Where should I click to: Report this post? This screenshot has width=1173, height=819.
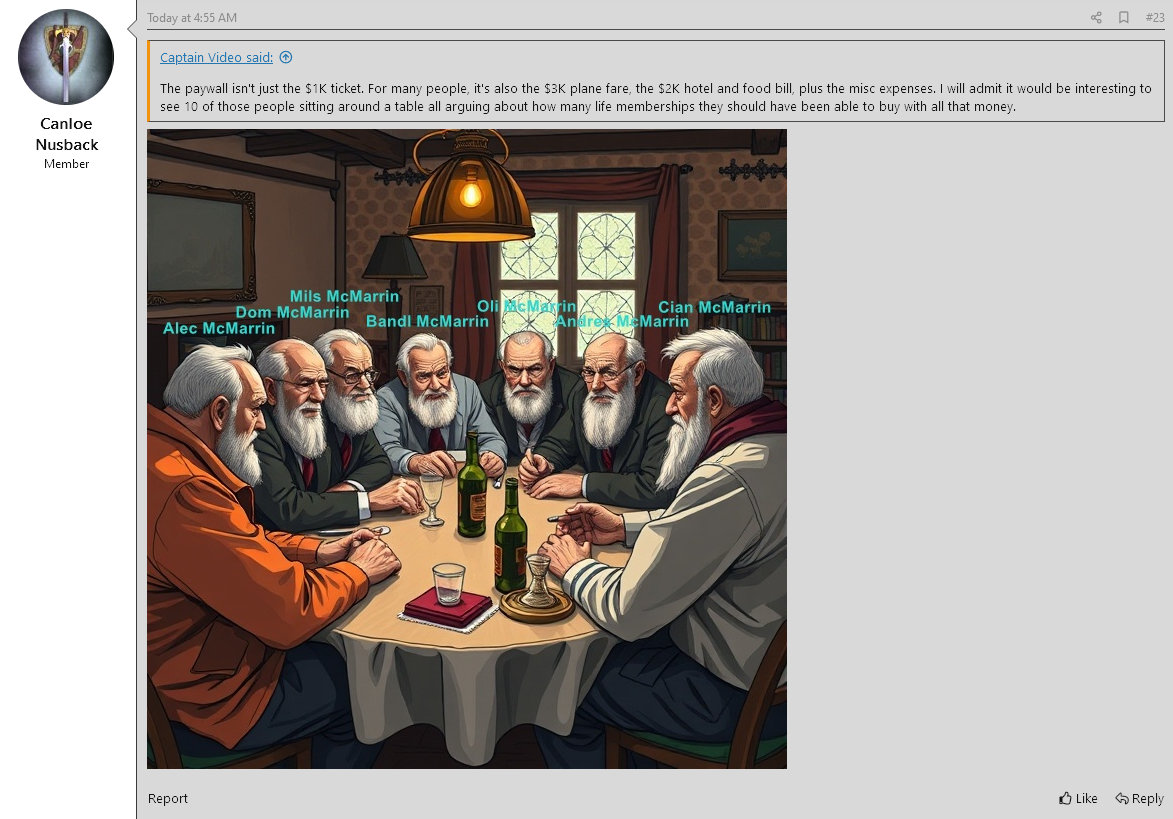[168, 798]
